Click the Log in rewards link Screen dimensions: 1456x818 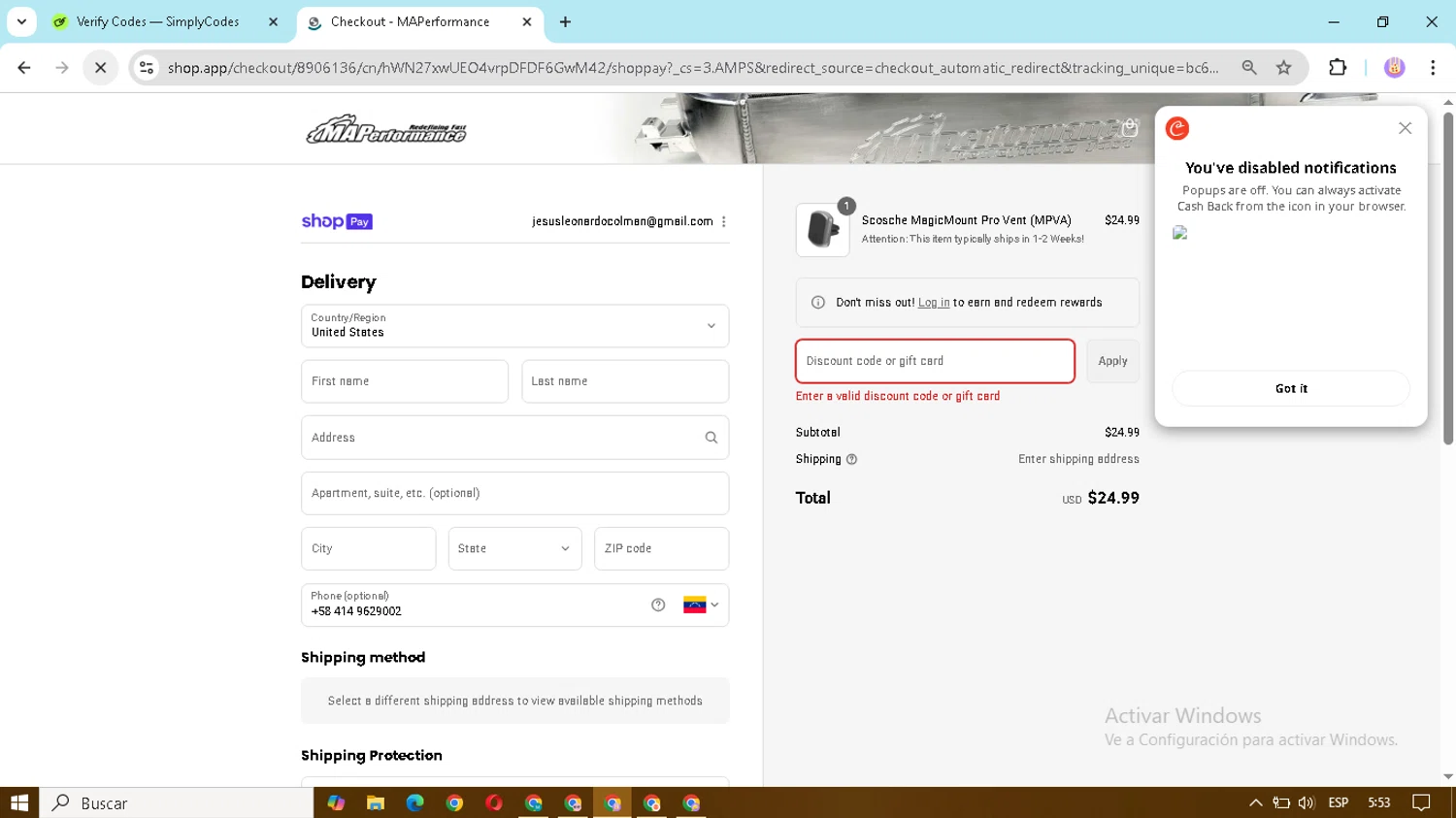(x=934, y=303)
